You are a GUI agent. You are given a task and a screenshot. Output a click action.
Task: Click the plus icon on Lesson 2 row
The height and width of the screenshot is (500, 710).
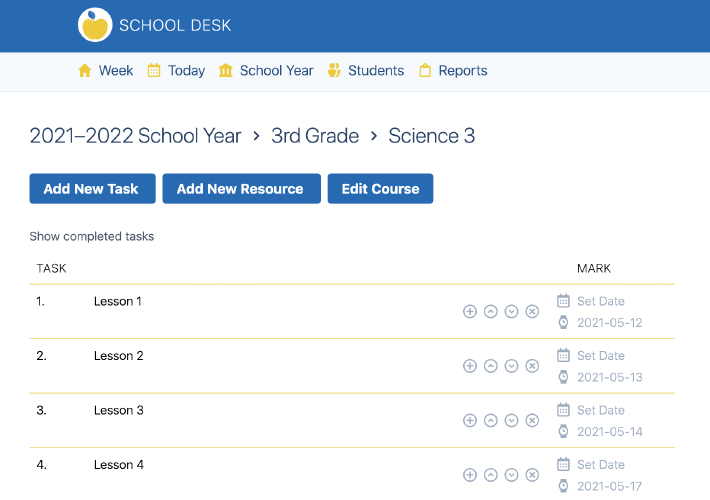point(470,366)
